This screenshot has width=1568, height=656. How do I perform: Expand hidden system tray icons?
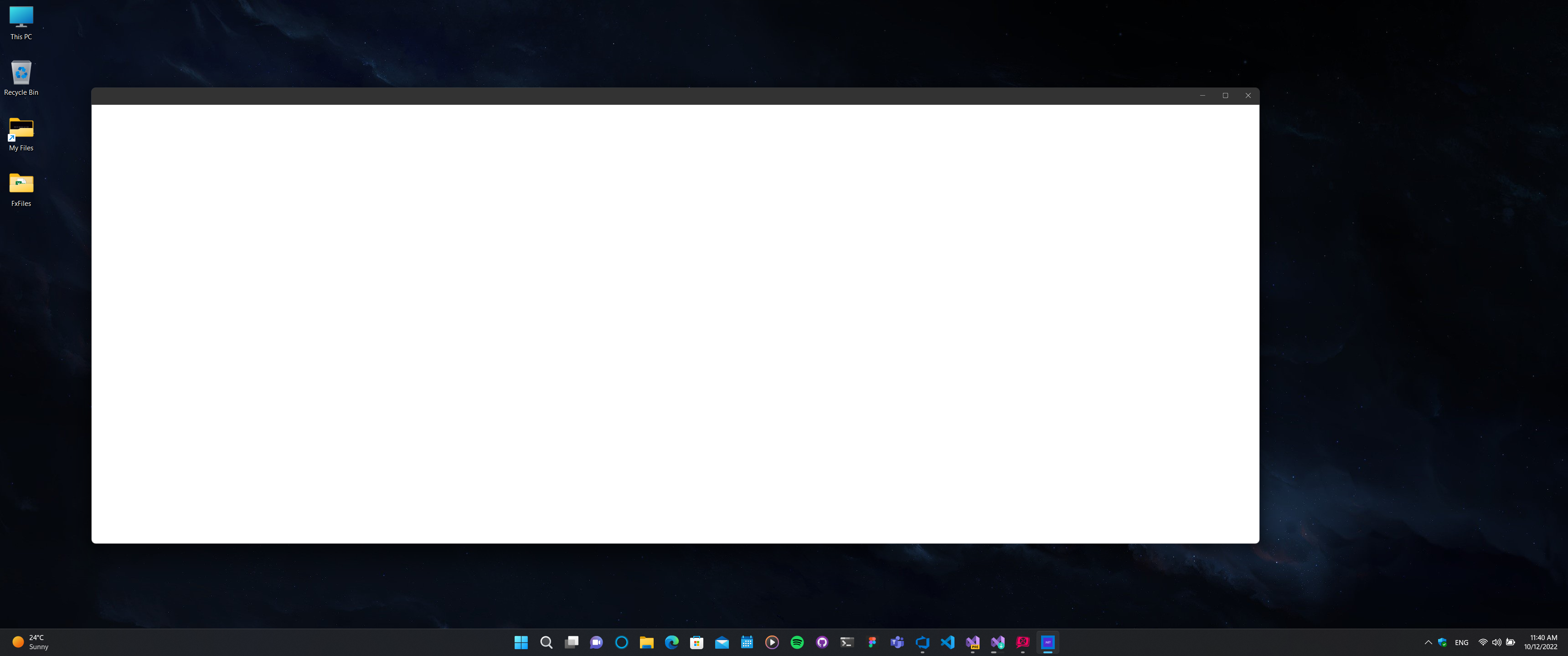[1428, 642]
